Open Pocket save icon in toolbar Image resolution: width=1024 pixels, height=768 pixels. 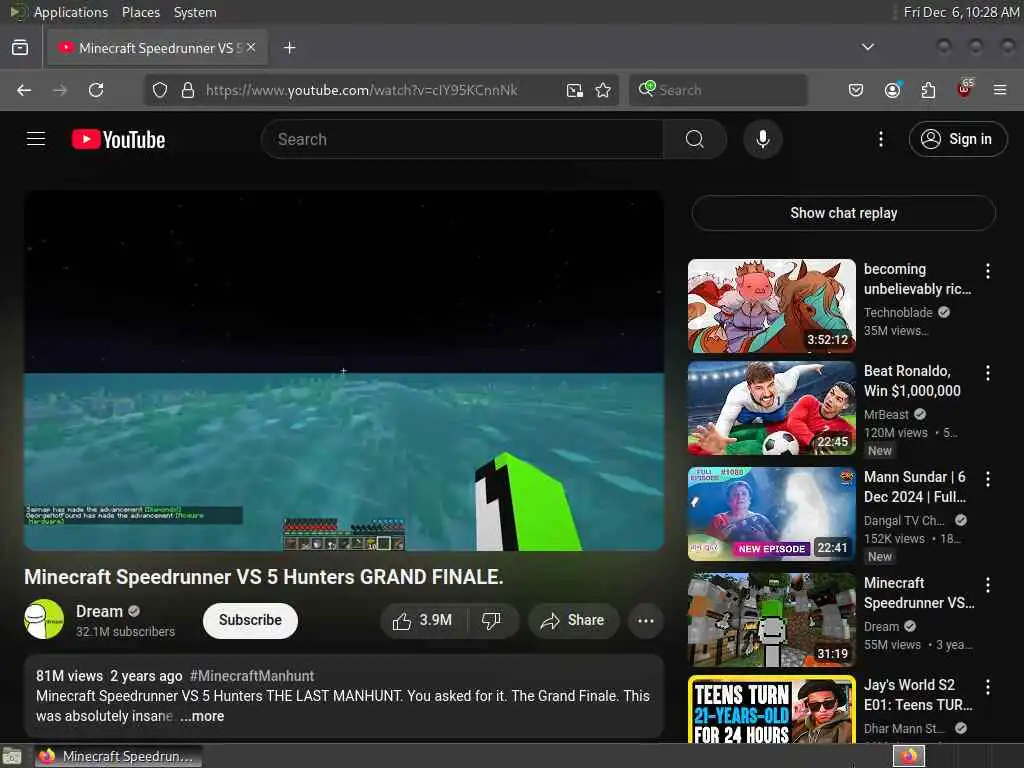click(856, 90)
